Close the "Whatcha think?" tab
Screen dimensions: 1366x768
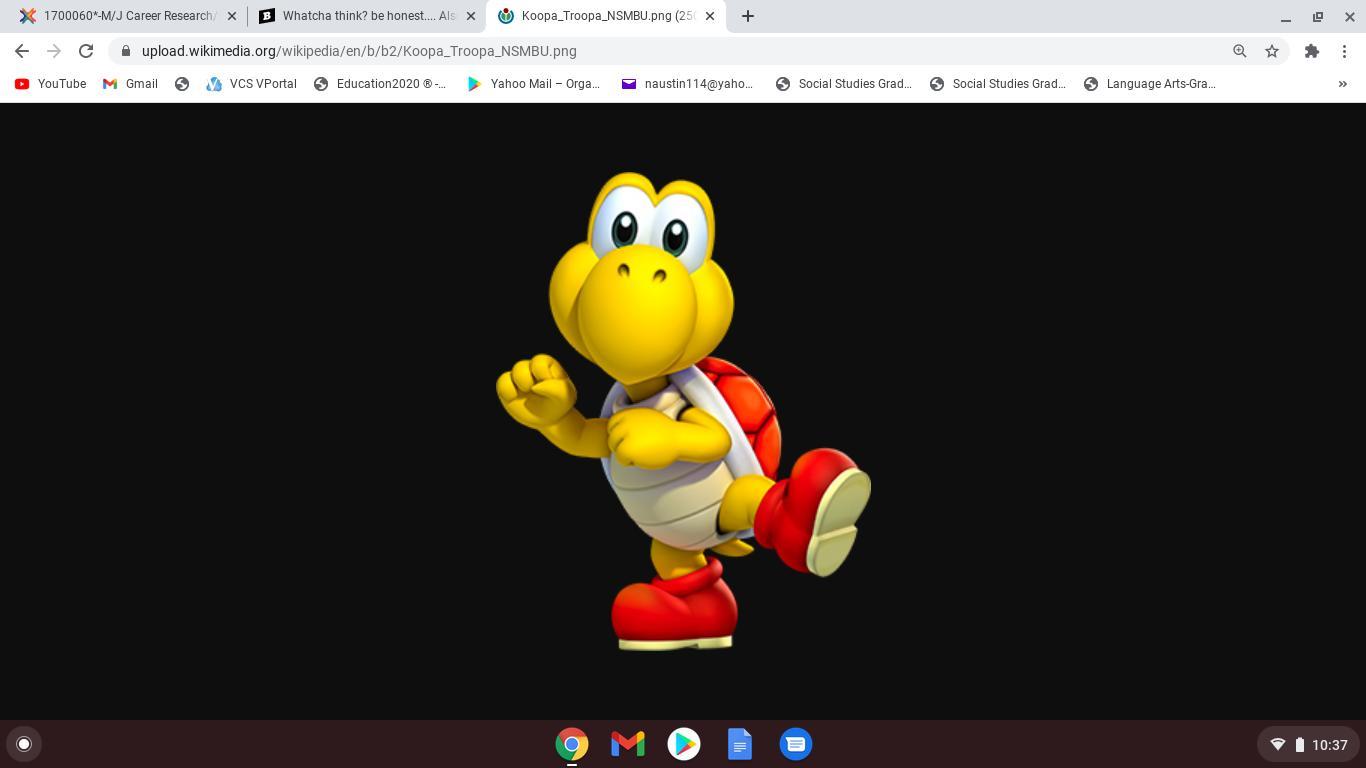[x=471, y=16]
